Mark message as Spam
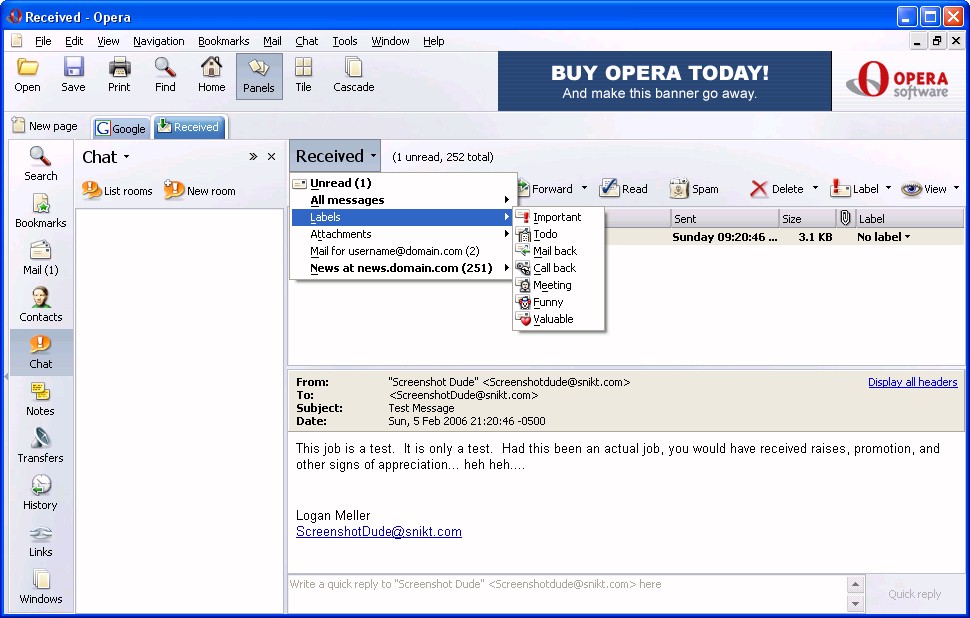This screenshot has width=970, height=618. click(693, 189)
